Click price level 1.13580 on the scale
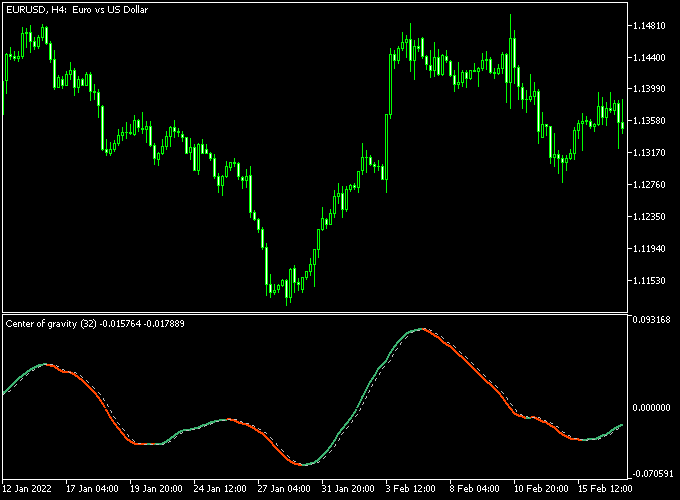 649,121
